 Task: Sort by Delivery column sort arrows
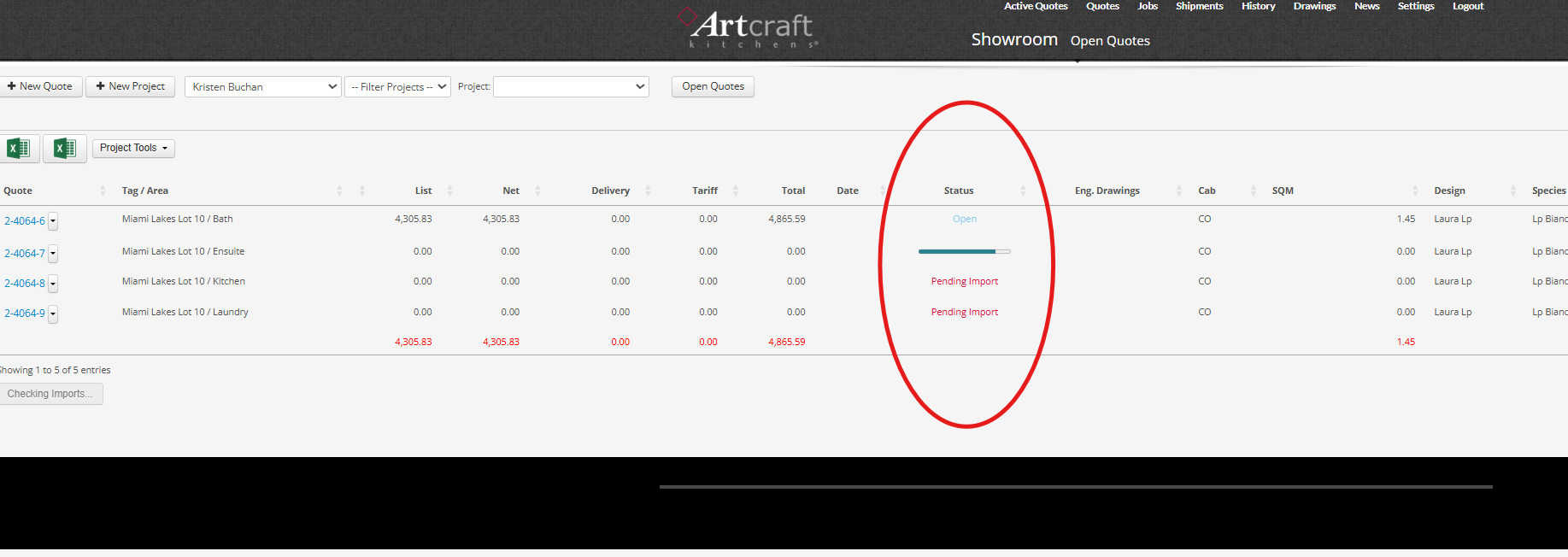pyautogui.click(x=648, y=191)
